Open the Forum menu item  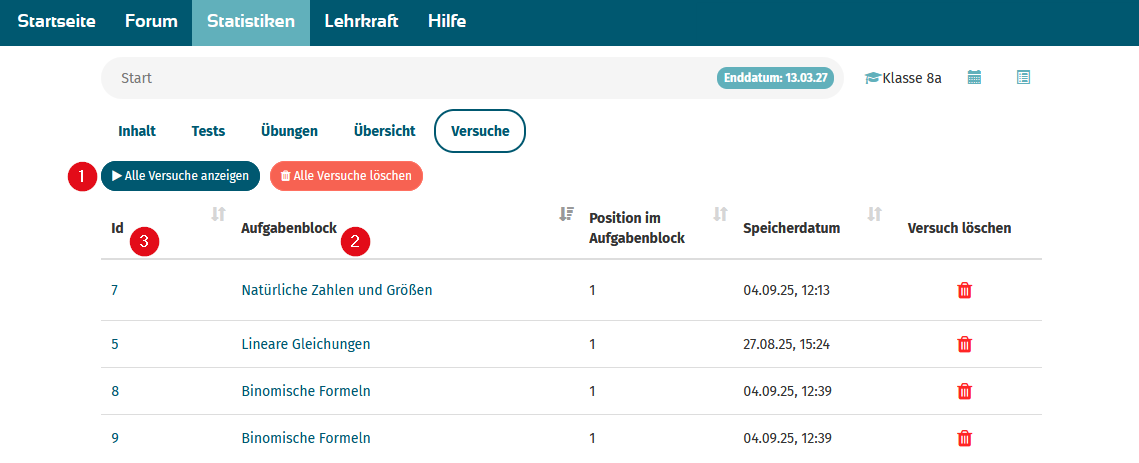pos(151,21)
